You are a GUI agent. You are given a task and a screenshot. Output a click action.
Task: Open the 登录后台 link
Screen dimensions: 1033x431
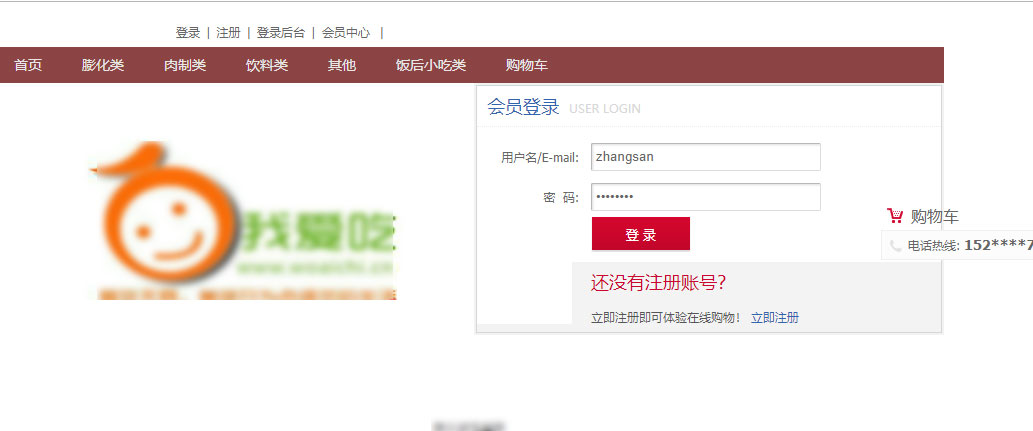(281, 32)
